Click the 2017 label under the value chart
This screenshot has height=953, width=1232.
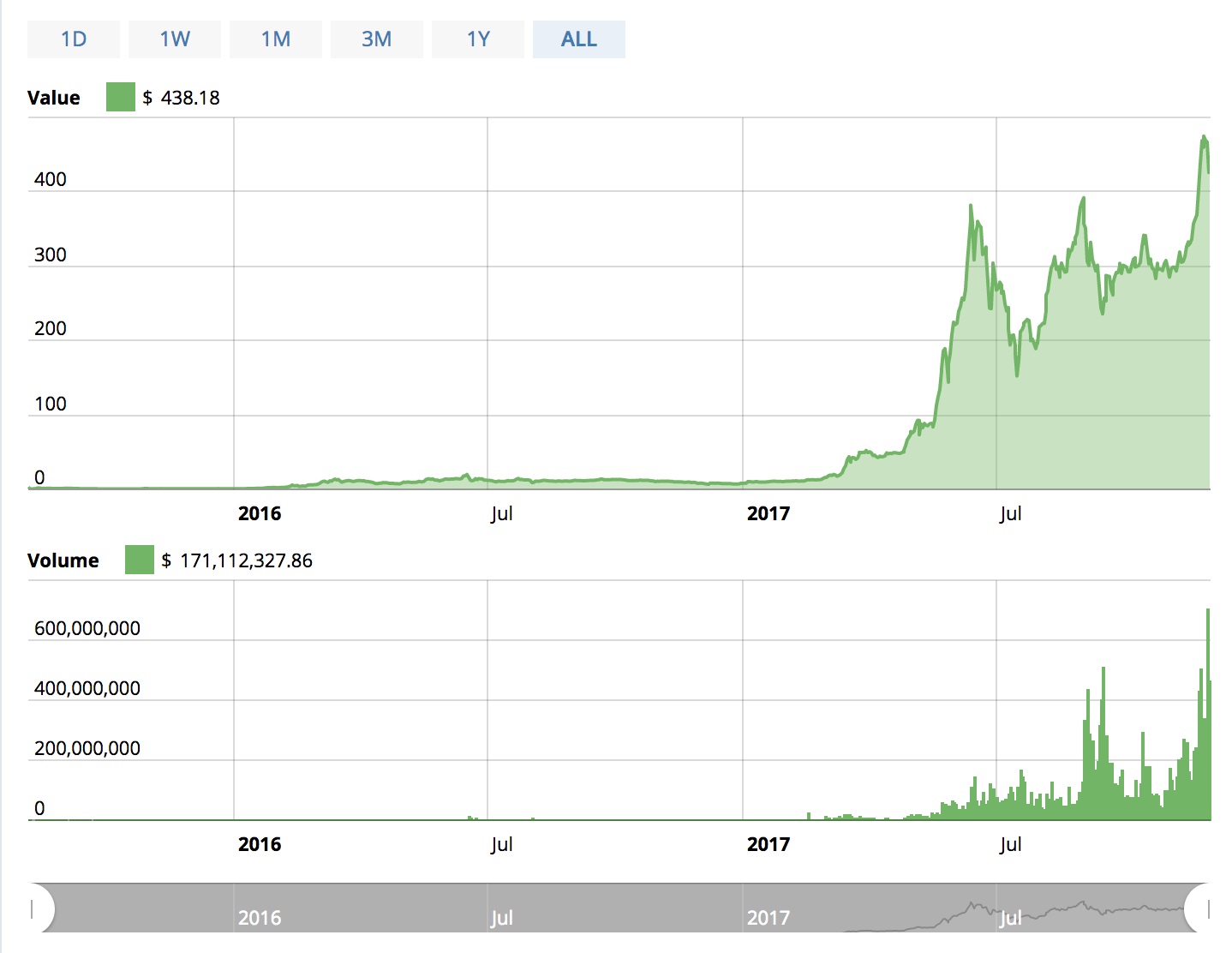(x=769, y=513)
